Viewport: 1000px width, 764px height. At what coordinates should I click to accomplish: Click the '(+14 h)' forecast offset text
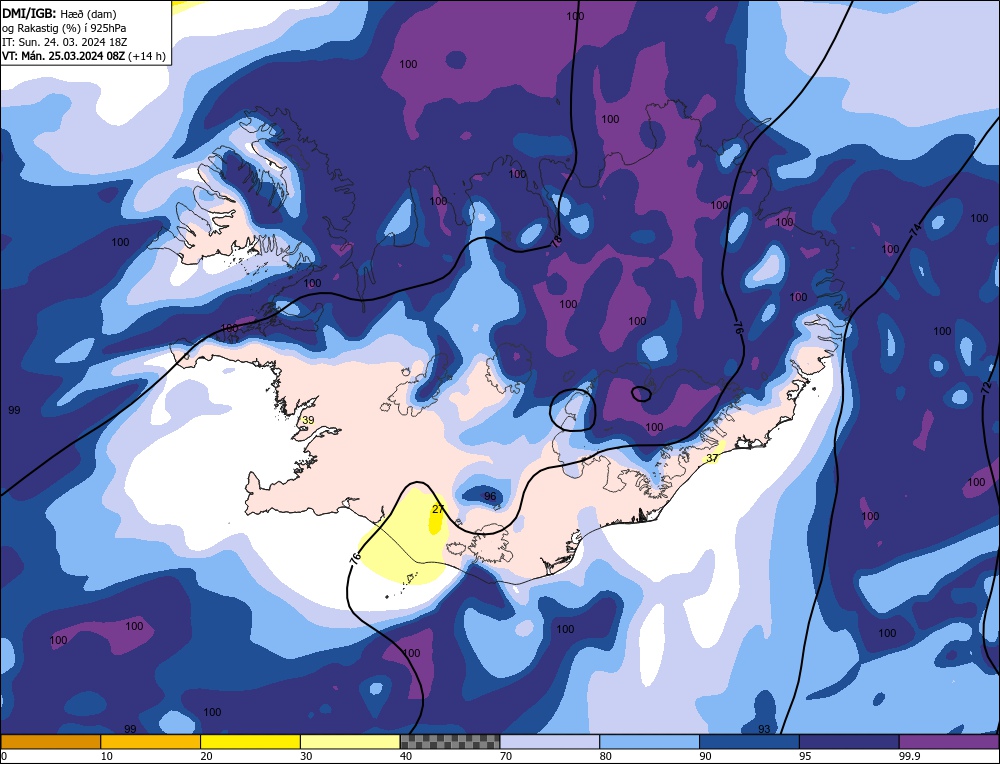[x=147, y=56]
